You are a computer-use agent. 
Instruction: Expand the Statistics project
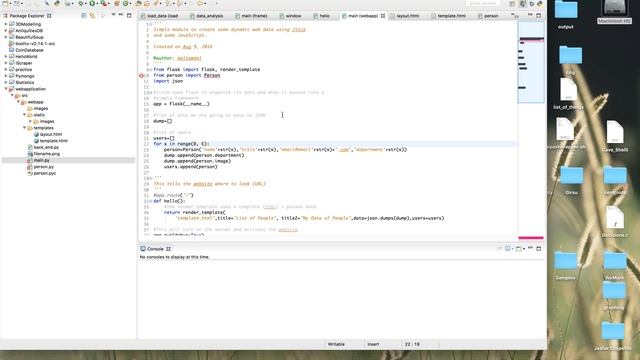click(x=6, y=82)
